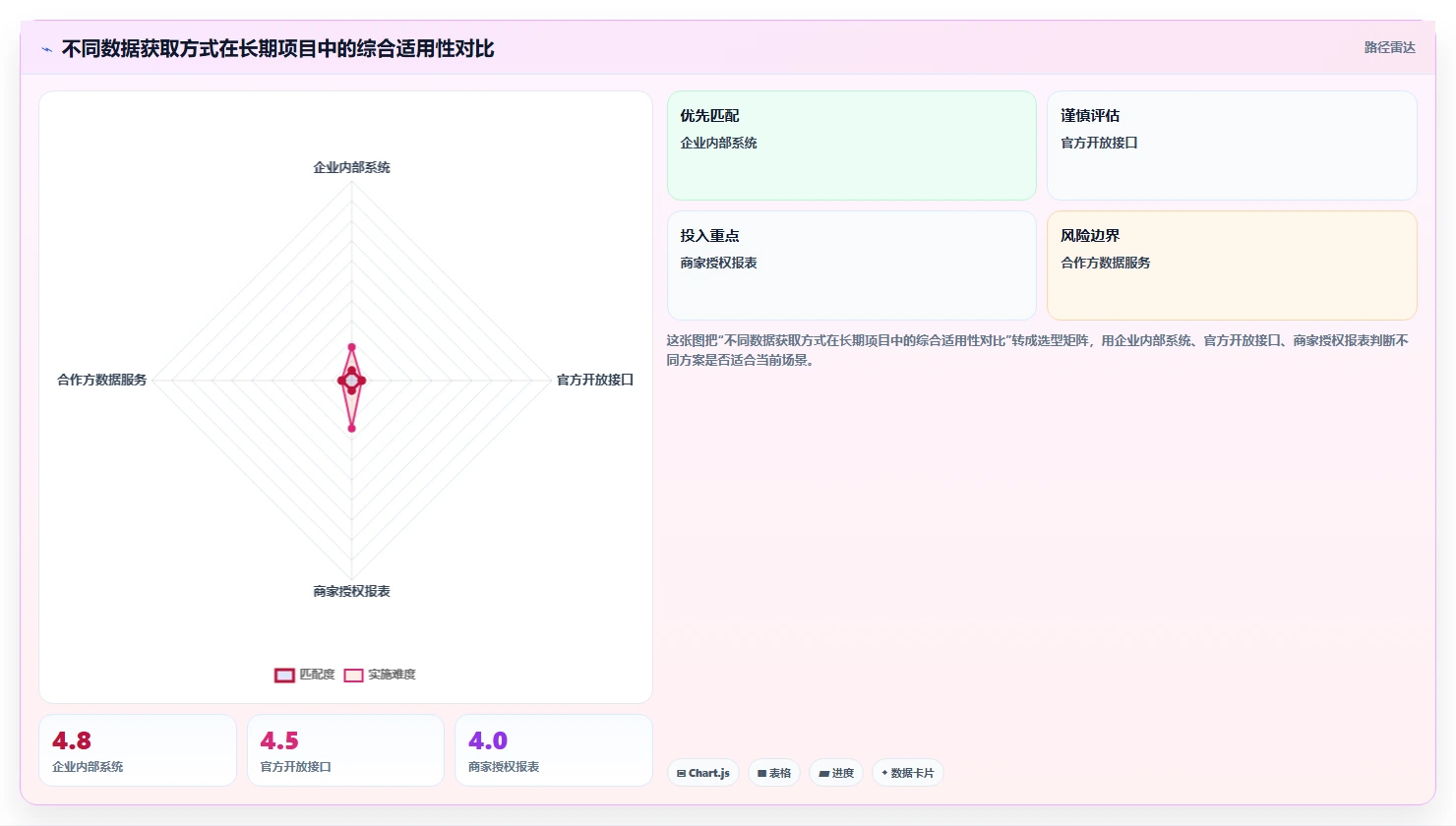Click 企业内部系统 text in 优先匹配 card
The image size is (1456, 826).
click(719, 143)
